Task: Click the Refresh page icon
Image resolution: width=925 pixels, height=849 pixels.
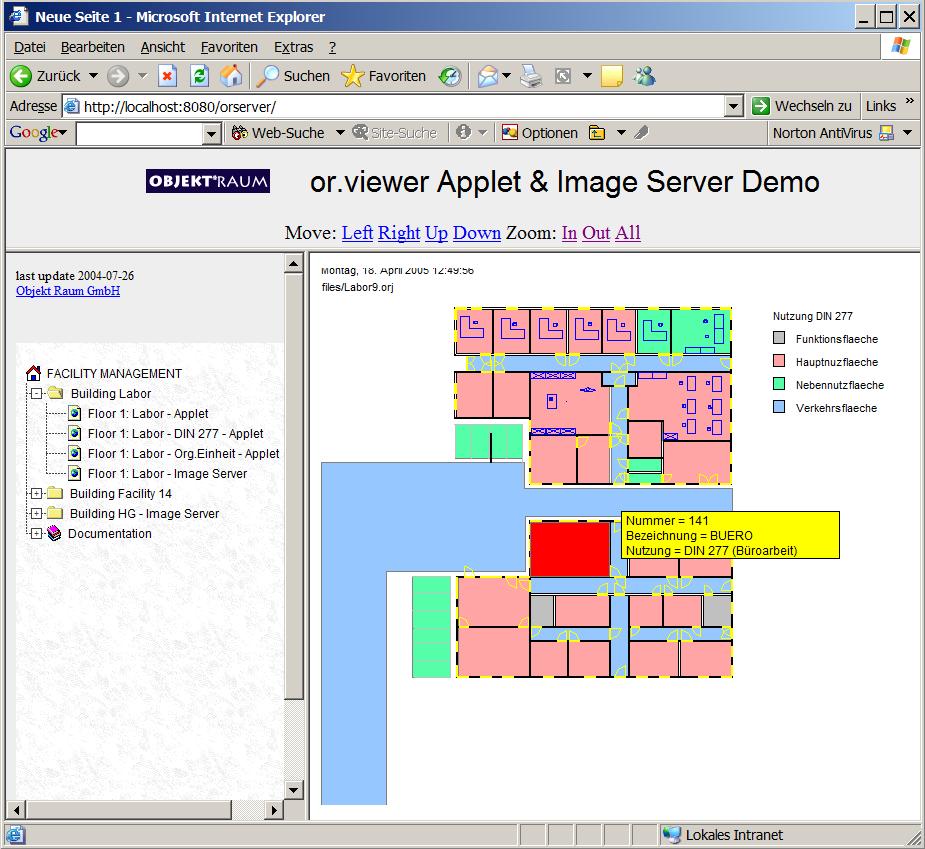Action: pyautogui.click(x=200, y=76)
